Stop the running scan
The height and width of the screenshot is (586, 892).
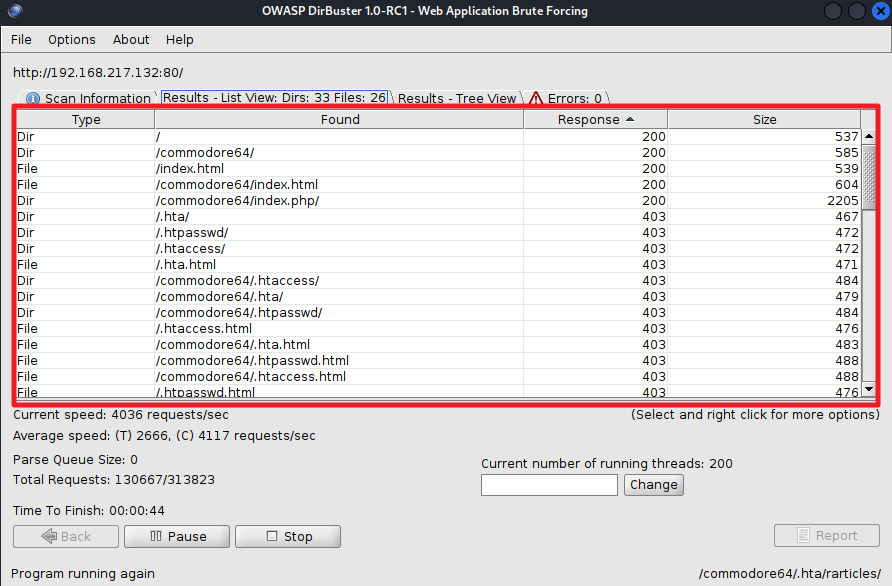pyautogui.click(x=288, y=537)
